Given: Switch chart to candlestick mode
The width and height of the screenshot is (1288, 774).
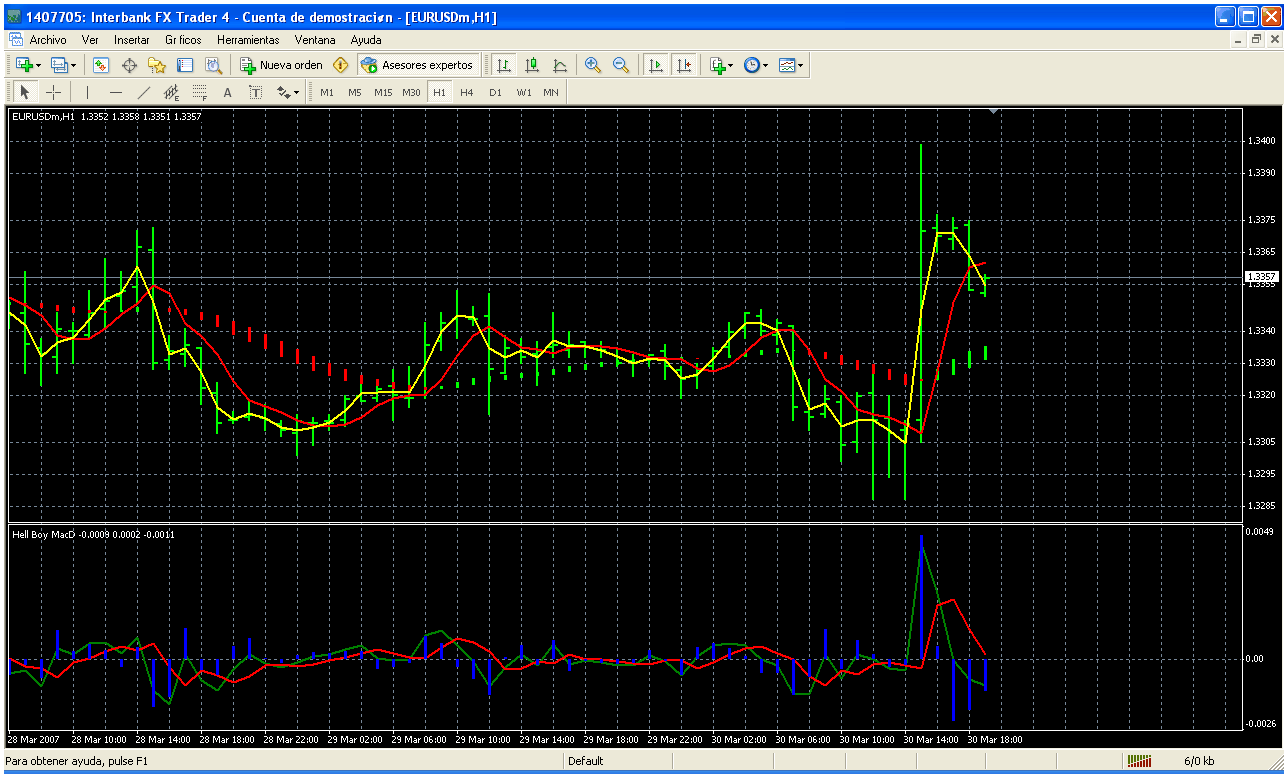Looking at the screenshot, I should (x=532, y=65).
